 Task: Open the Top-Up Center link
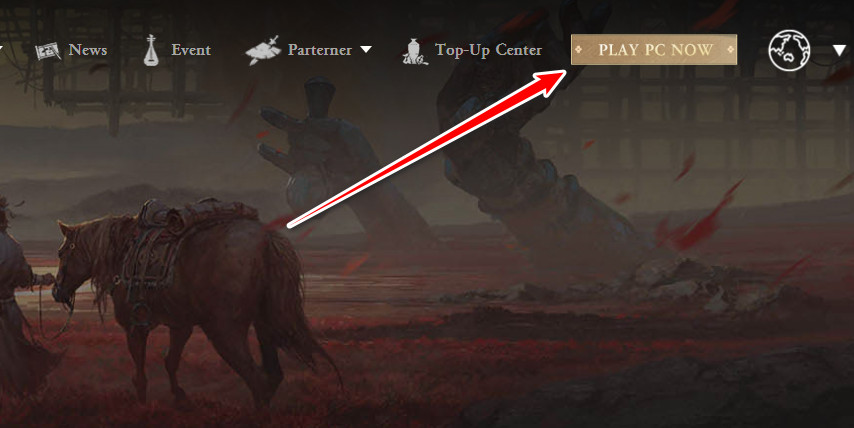click(x=489, y=50)
